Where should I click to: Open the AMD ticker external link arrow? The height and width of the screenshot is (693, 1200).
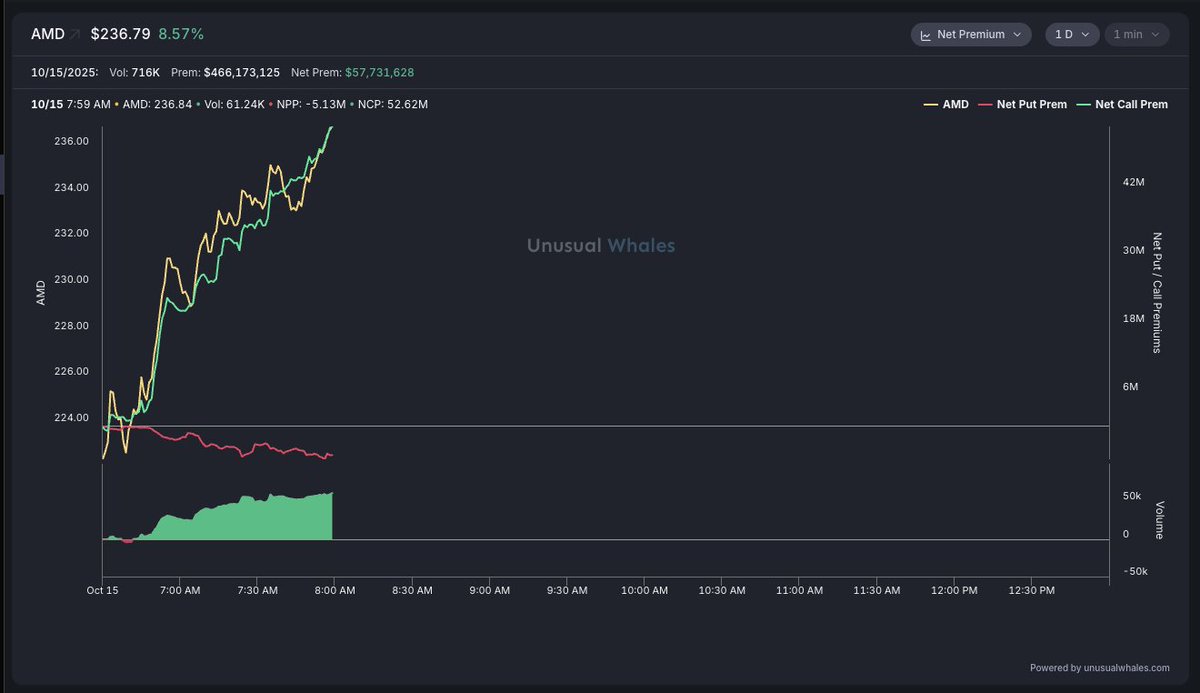pos(75,34)
